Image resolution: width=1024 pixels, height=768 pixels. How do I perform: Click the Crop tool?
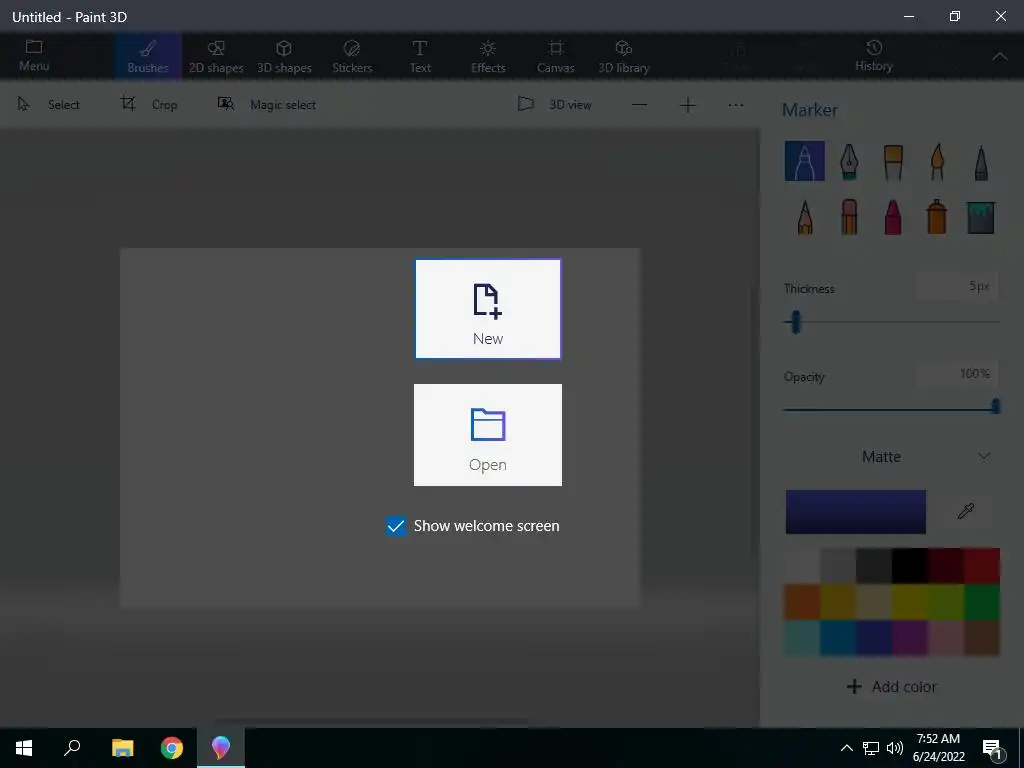[x=149, y=104]
